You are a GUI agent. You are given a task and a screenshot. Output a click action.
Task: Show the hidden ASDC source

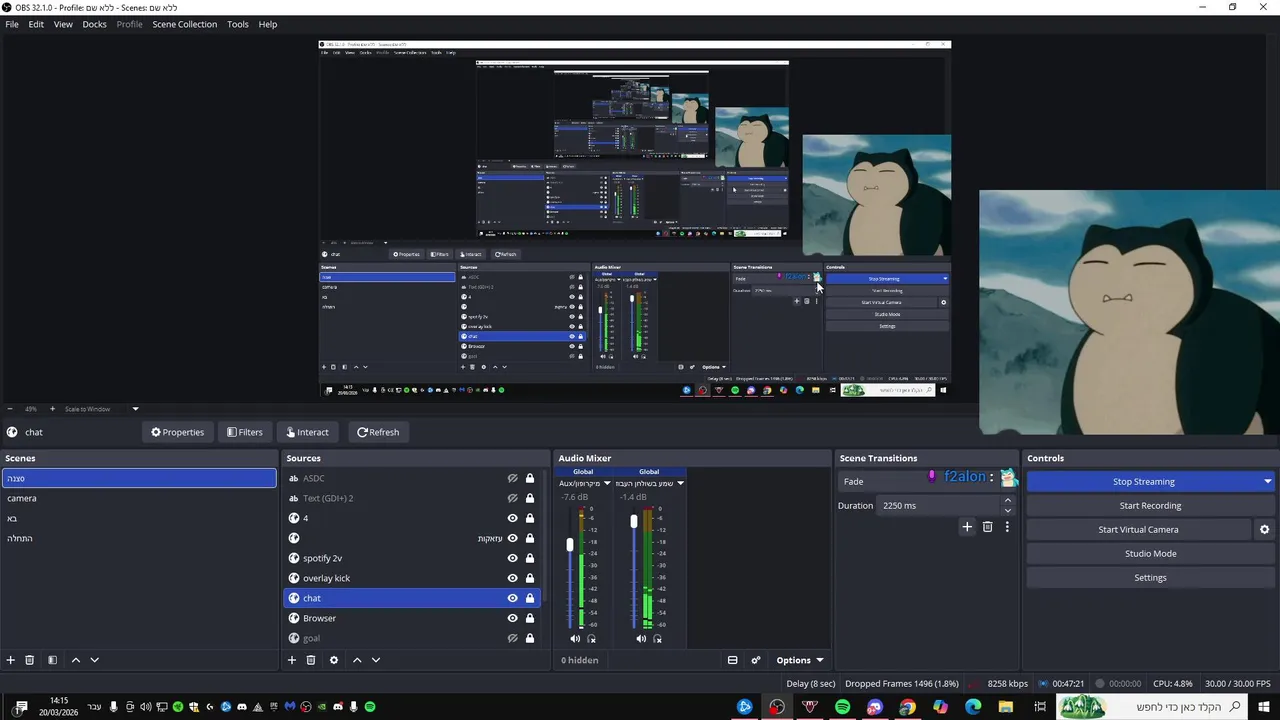pyautogui.click(x=512, y=478)
